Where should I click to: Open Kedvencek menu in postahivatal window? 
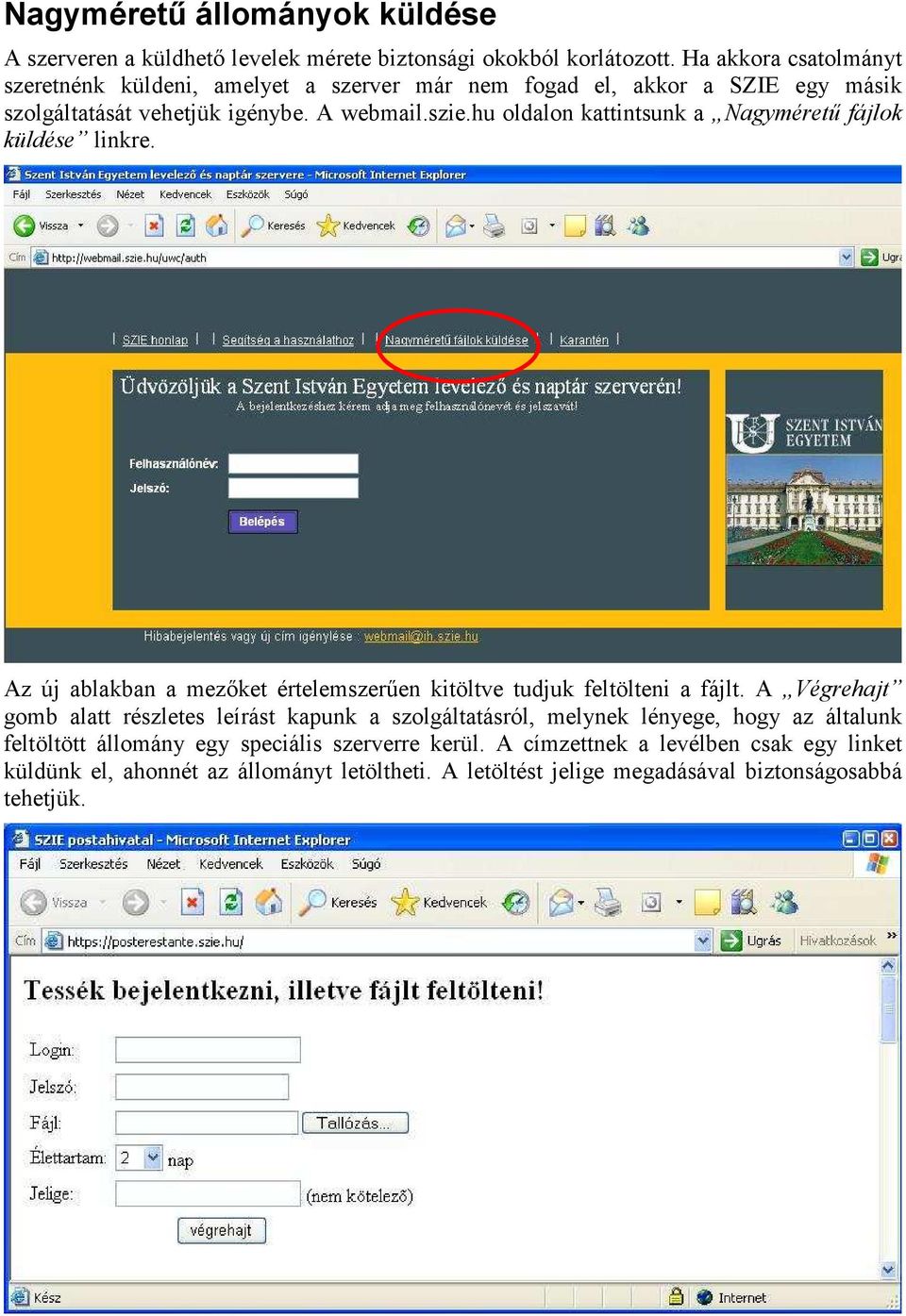coord(231,863)
